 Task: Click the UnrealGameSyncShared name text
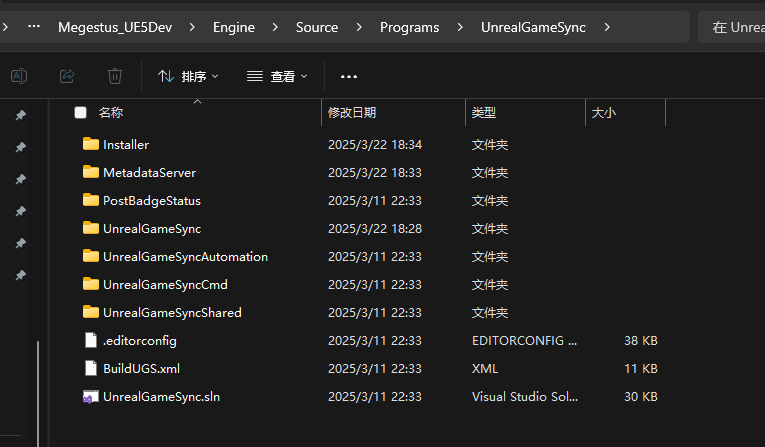[172, 313]
